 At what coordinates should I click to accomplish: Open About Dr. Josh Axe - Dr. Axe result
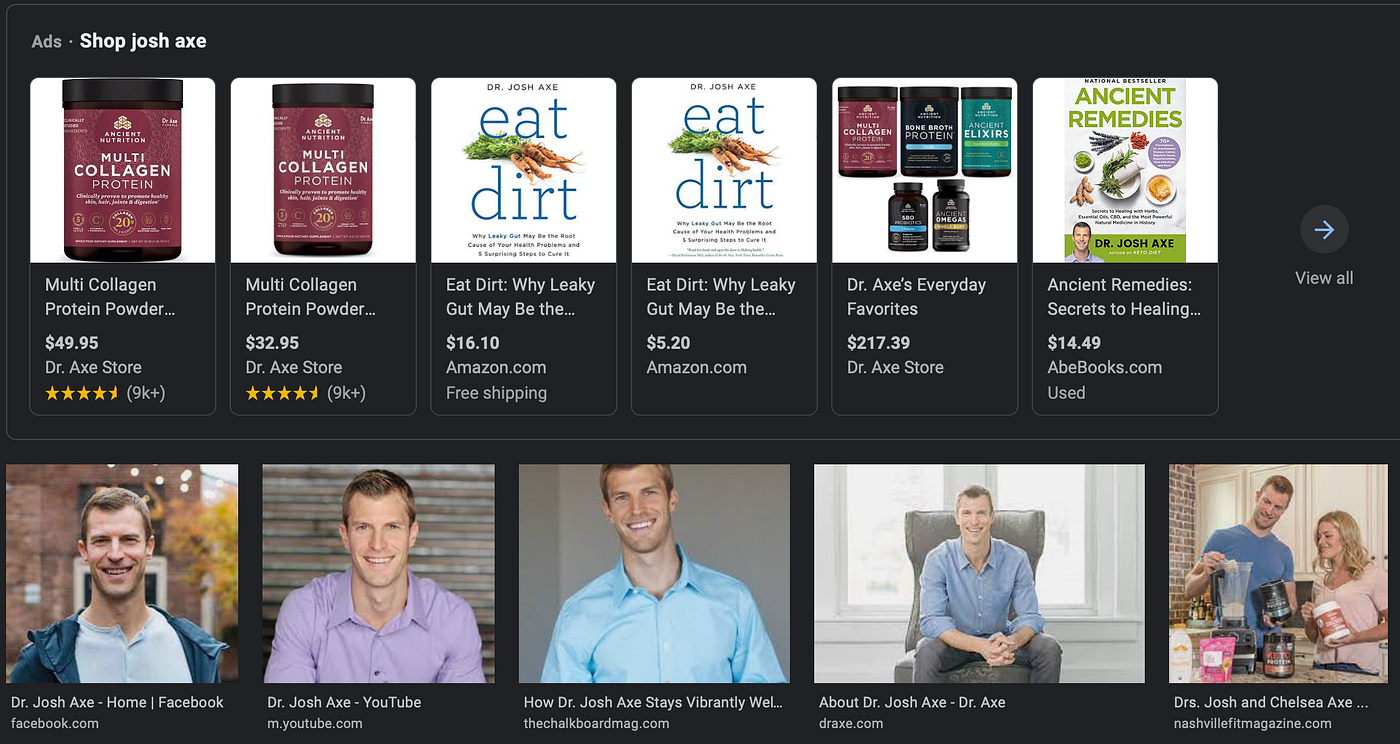coord(912,702)
